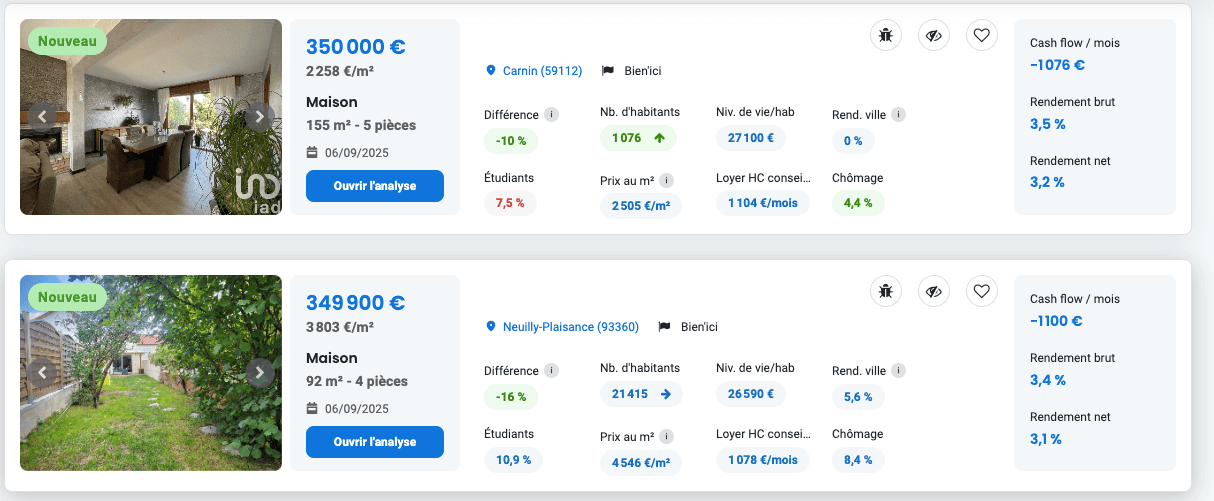Open the analysis for 350 000 € house
1214x501 pixels.
(374, 186)
